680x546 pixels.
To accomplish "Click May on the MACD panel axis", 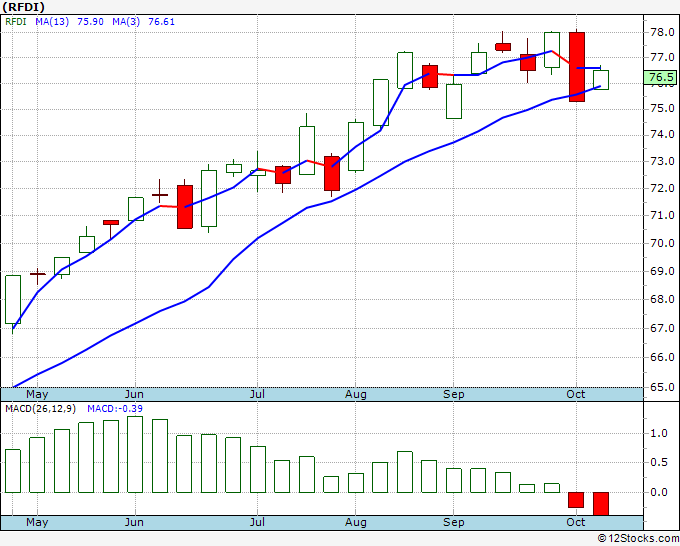I will 37,522.
